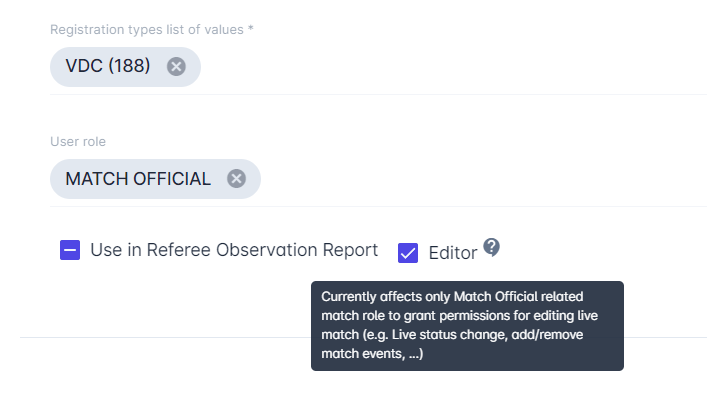Image resolution: width=707 pixels, height=405 pixels.
Task: Click the Editor permissions tooltip box
Action: click(467, 326)
